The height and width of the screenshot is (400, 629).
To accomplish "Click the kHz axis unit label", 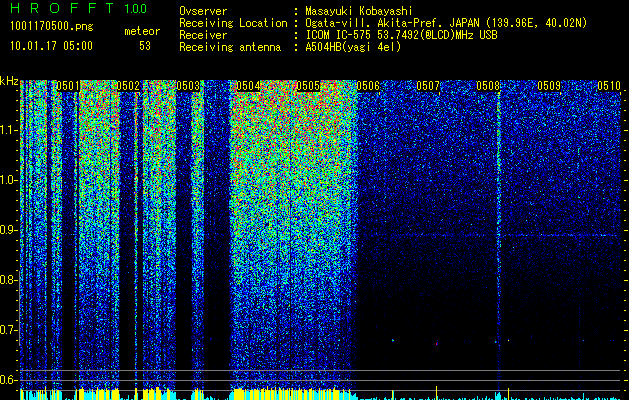I will (9, 81).
